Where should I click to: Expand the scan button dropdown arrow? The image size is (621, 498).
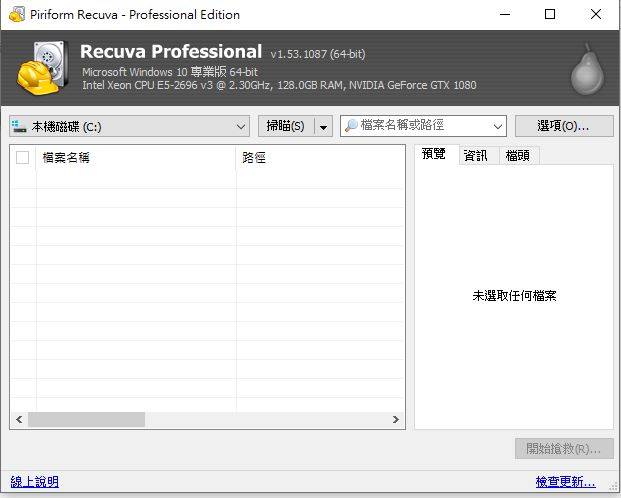[x=324, y=126]
